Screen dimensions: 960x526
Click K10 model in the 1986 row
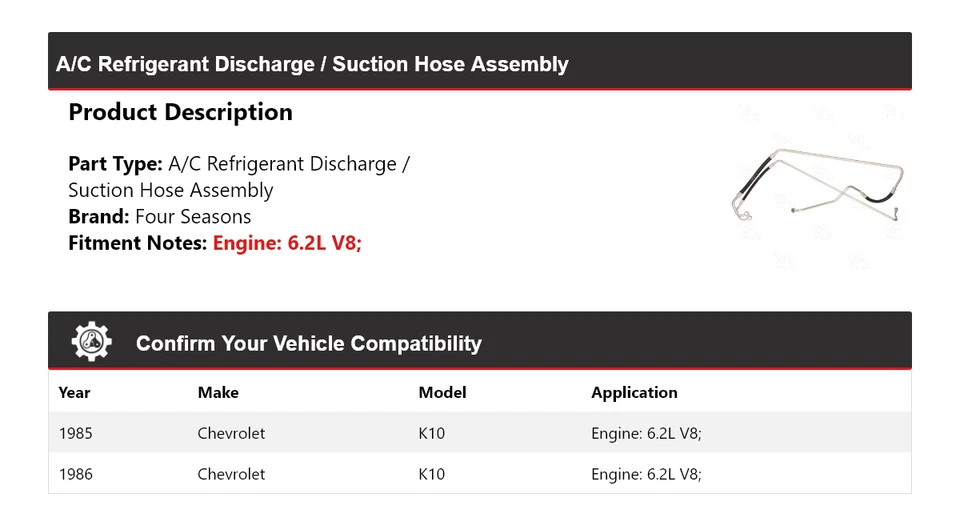point(432,474)
